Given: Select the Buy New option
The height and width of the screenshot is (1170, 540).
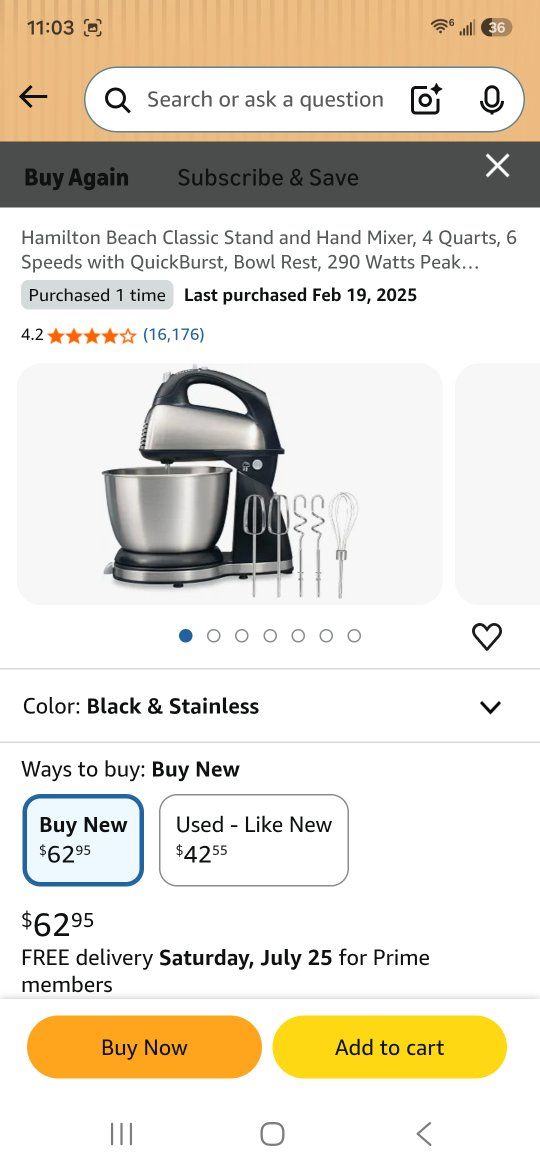Looking at the screenshot, I should (83, 840).
